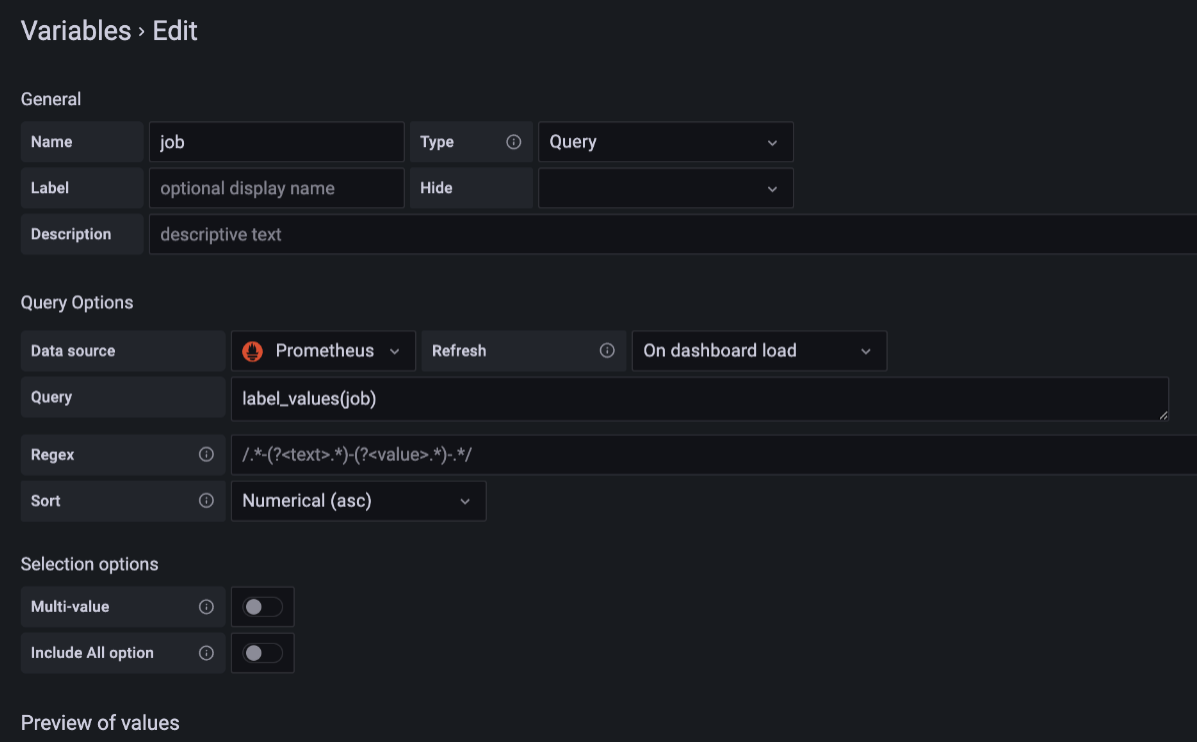Click the Name field containing job
Screen dimensions: 1198x742
click(x=276, y=141)
